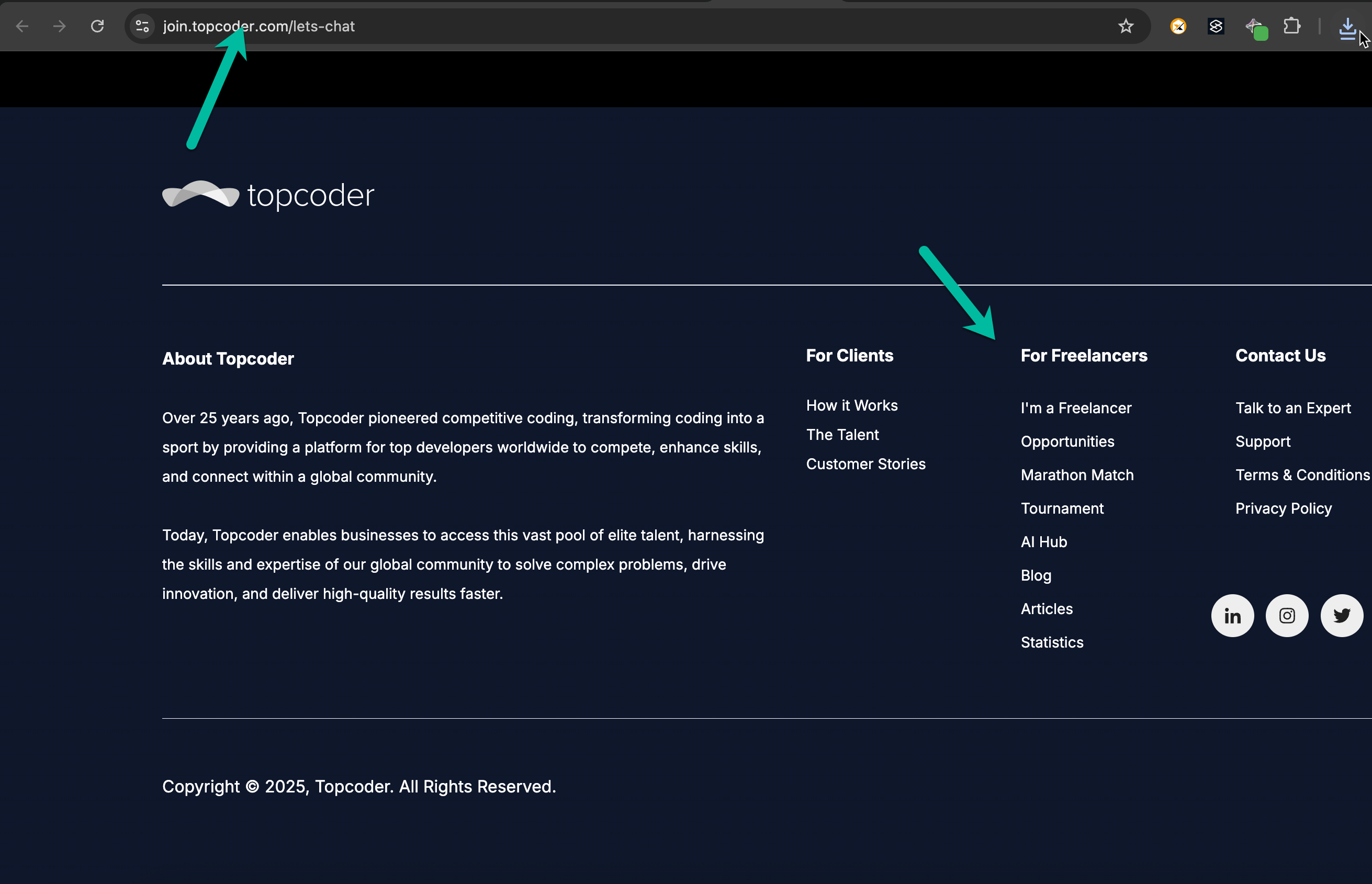Open the browser Extensions puzzle icon
The image size is (1372, 884).
point(1291,26)
